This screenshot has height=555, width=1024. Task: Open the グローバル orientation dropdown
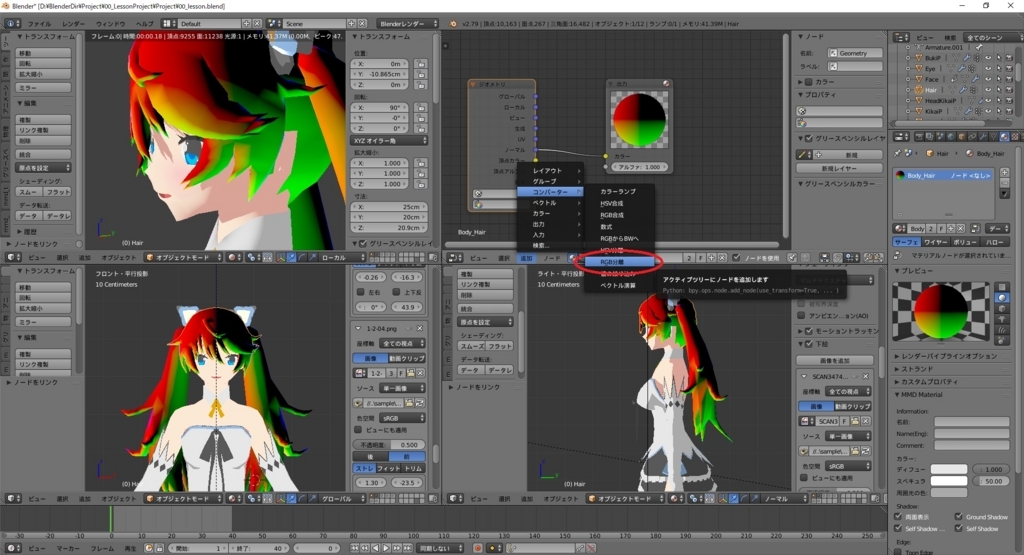pyautogui.click(x=344, y=498)
